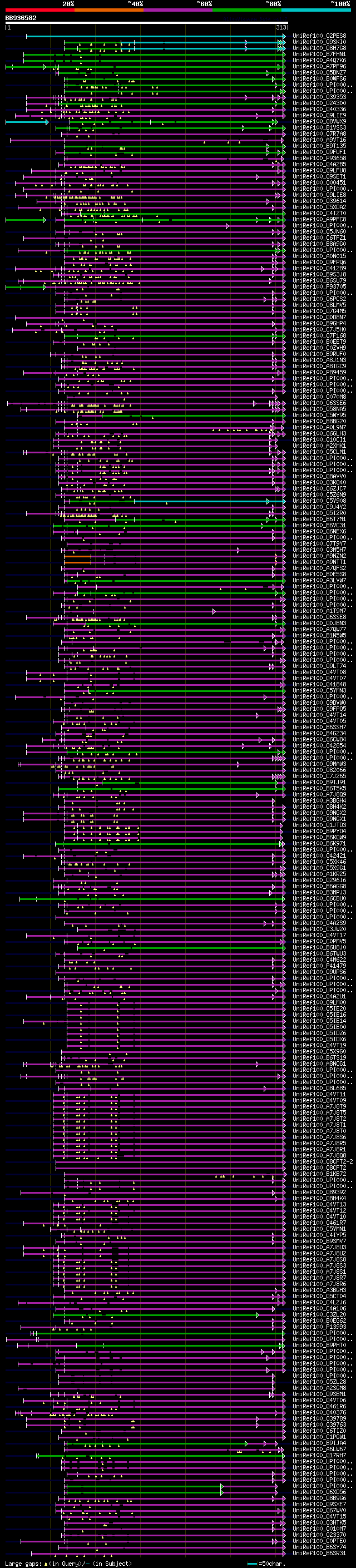
Task: Click the purple ~60% identity legend bar
Action: point(177,10)
